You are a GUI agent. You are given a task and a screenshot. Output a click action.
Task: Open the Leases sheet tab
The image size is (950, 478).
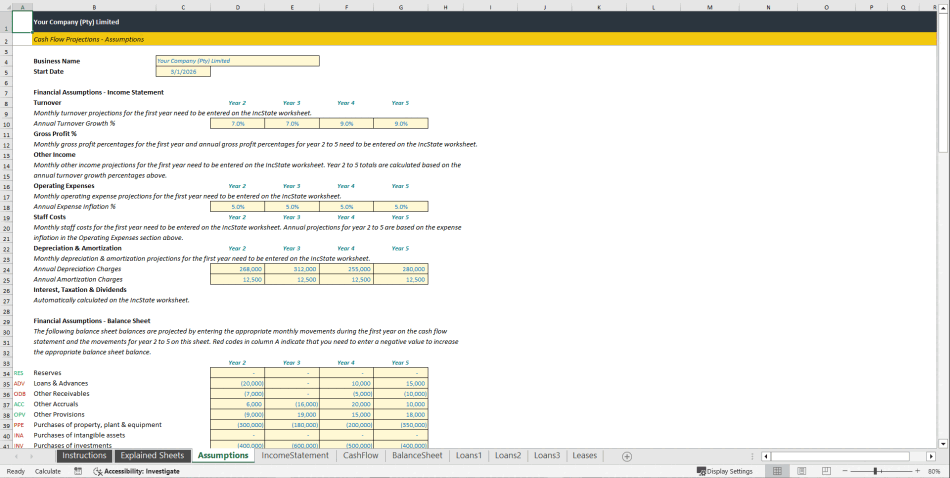coord(584,456)
